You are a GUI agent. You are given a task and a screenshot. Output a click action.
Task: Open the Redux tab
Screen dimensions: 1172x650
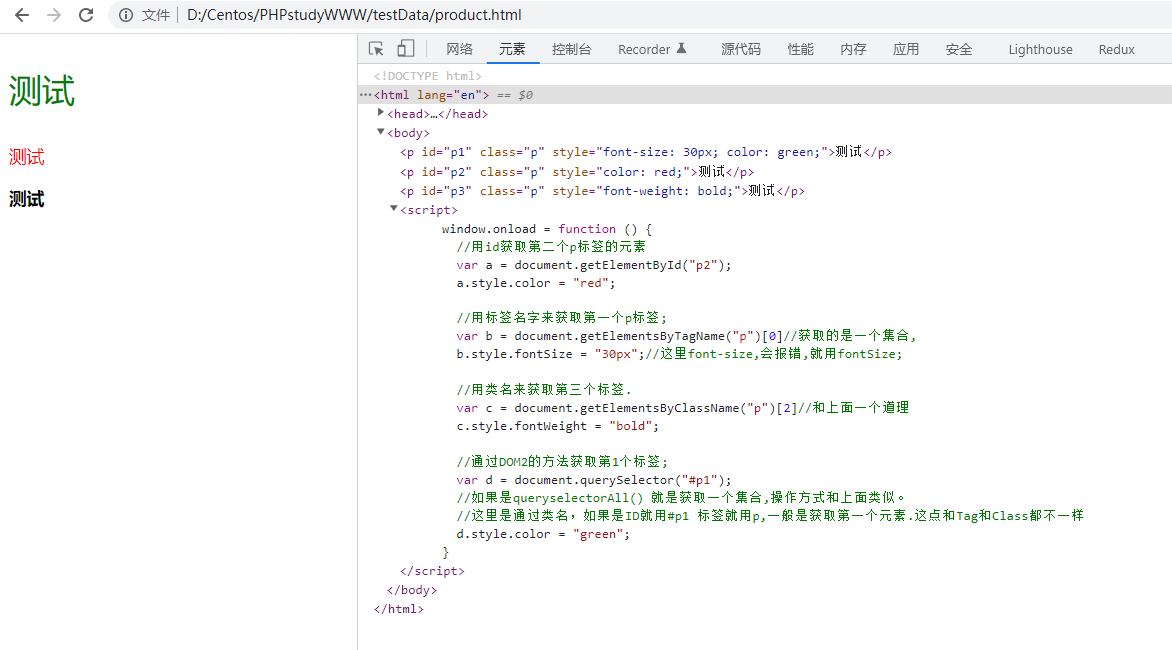point(1117,49)
